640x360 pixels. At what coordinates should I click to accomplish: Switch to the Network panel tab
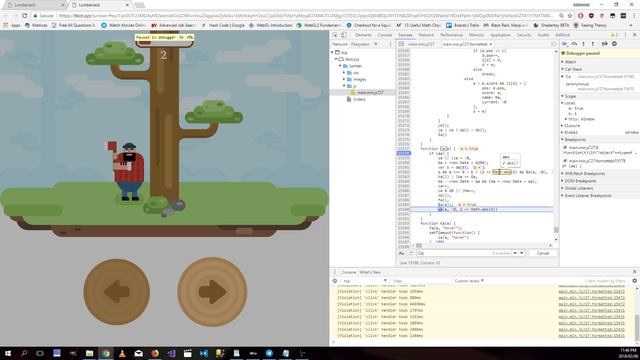click(426, 35)
